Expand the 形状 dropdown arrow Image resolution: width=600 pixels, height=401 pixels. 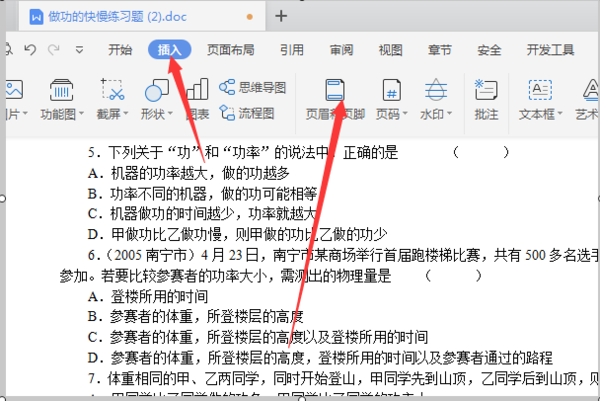click(x=170, y=114)
